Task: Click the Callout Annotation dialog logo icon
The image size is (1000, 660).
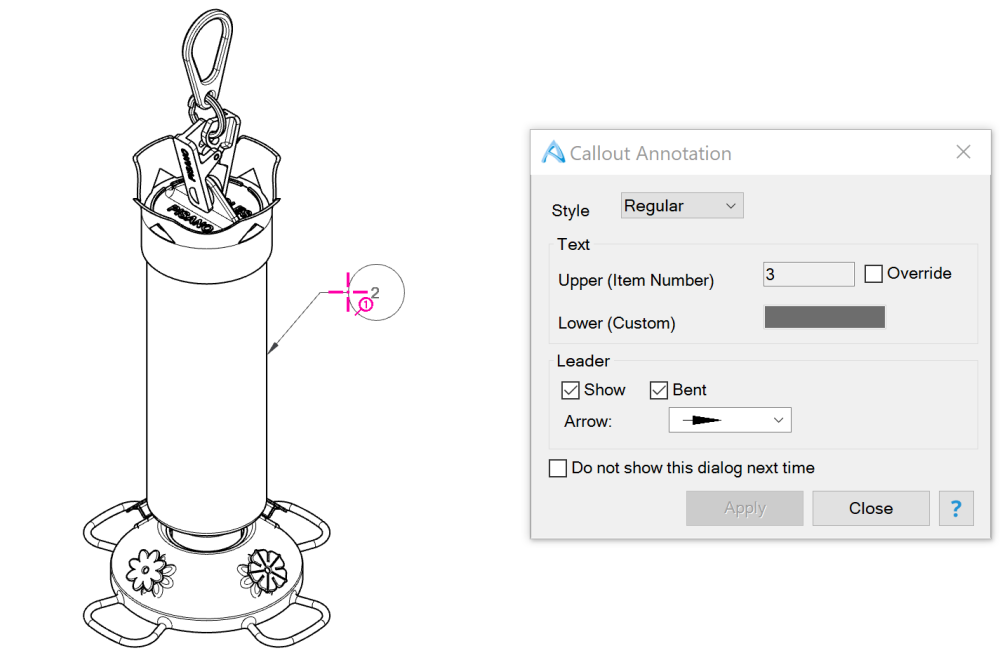Action: 553,153
